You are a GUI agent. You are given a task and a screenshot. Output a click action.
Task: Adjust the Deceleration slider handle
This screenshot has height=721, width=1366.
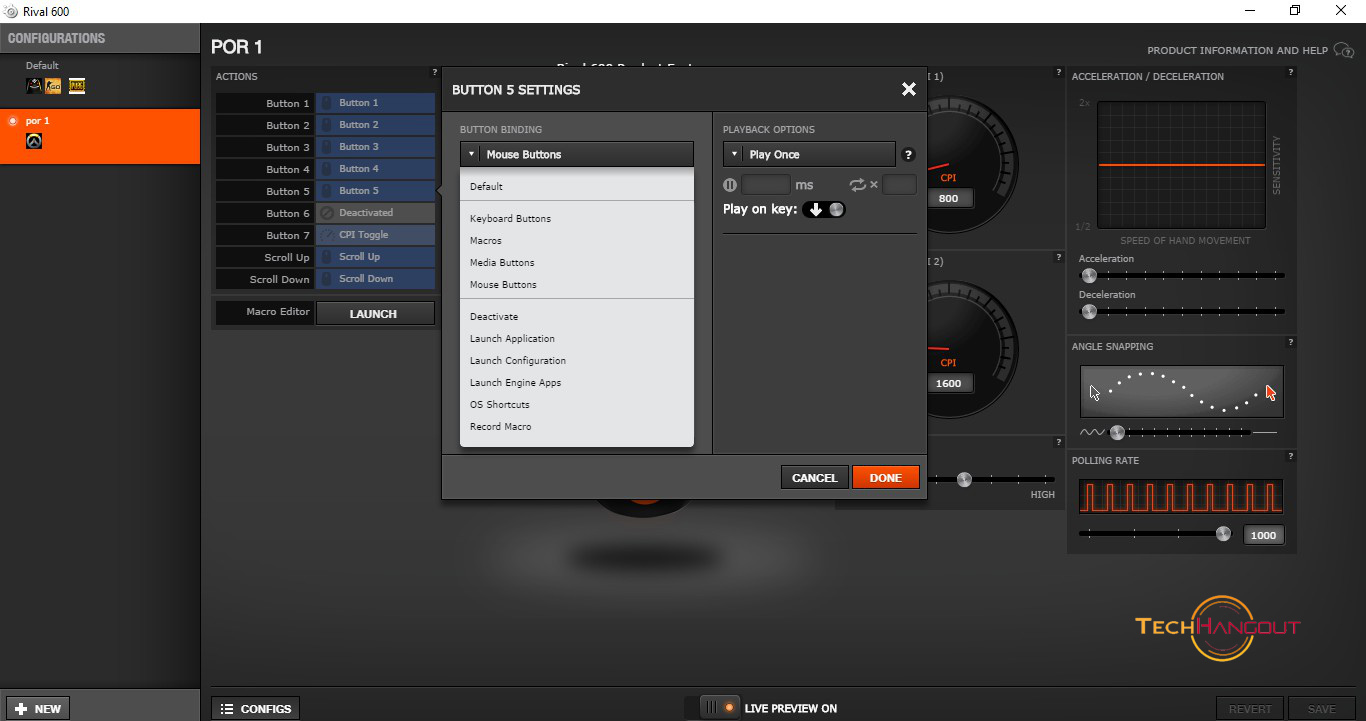pos(1089,311)
